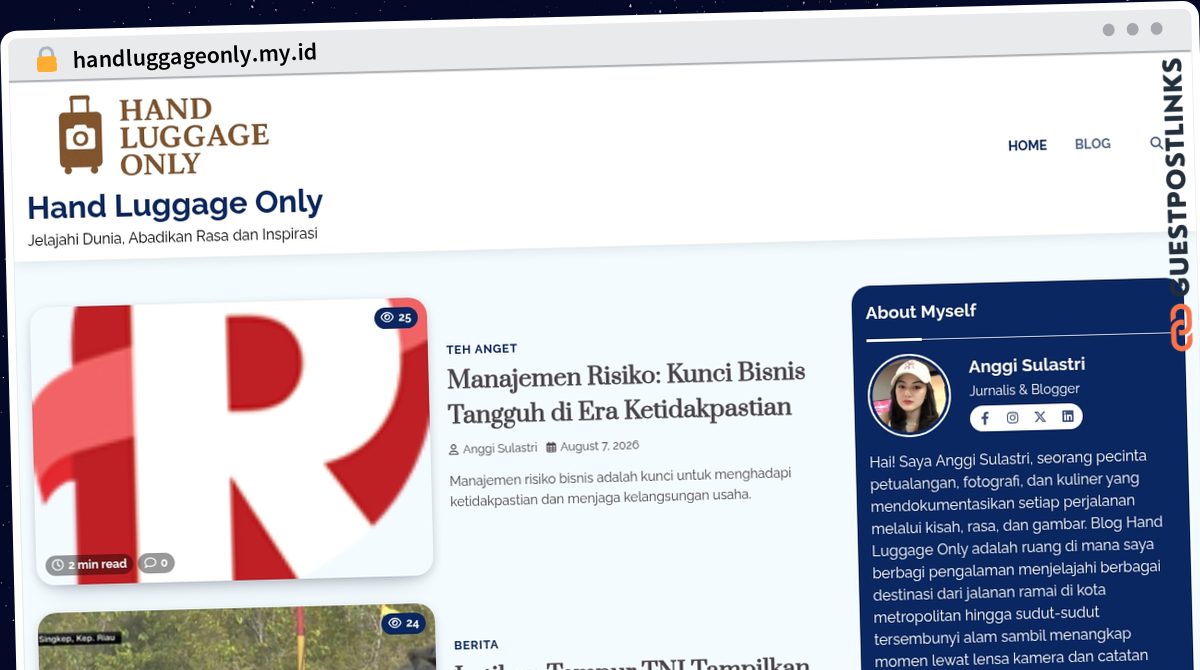Screen dimensions: 1200x670
Task: Click the 25 views eye badge
Action: pos(396,317)
